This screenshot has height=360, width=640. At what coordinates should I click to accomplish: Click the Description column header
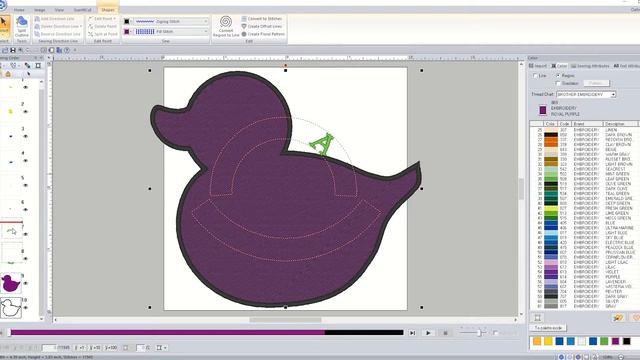(620, 124)
